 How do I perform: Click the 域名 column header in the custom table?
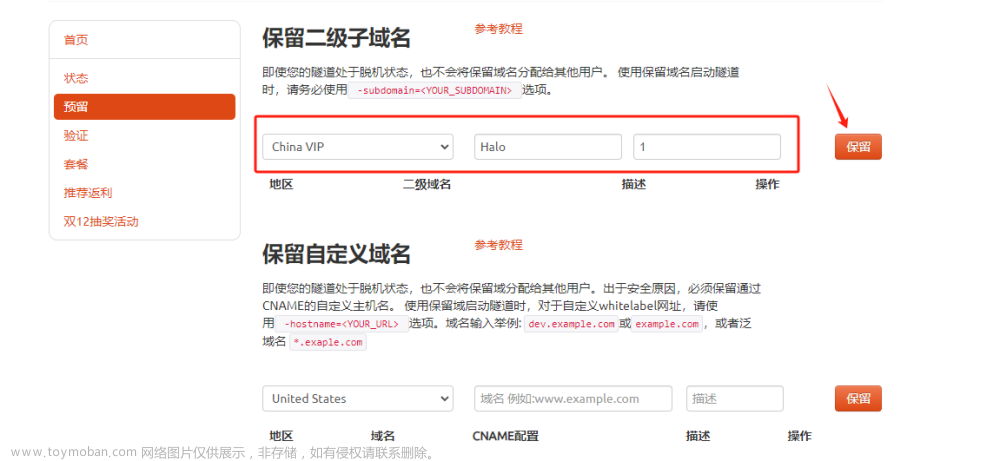pos(383,436)
